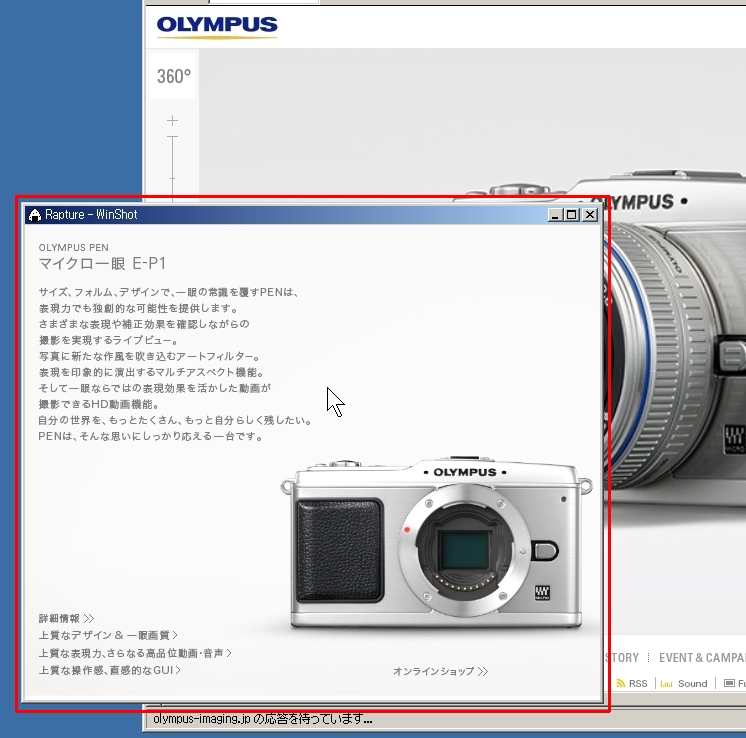Click the vertical zoom slider track

pyautogui.click(x=173, y=167)
